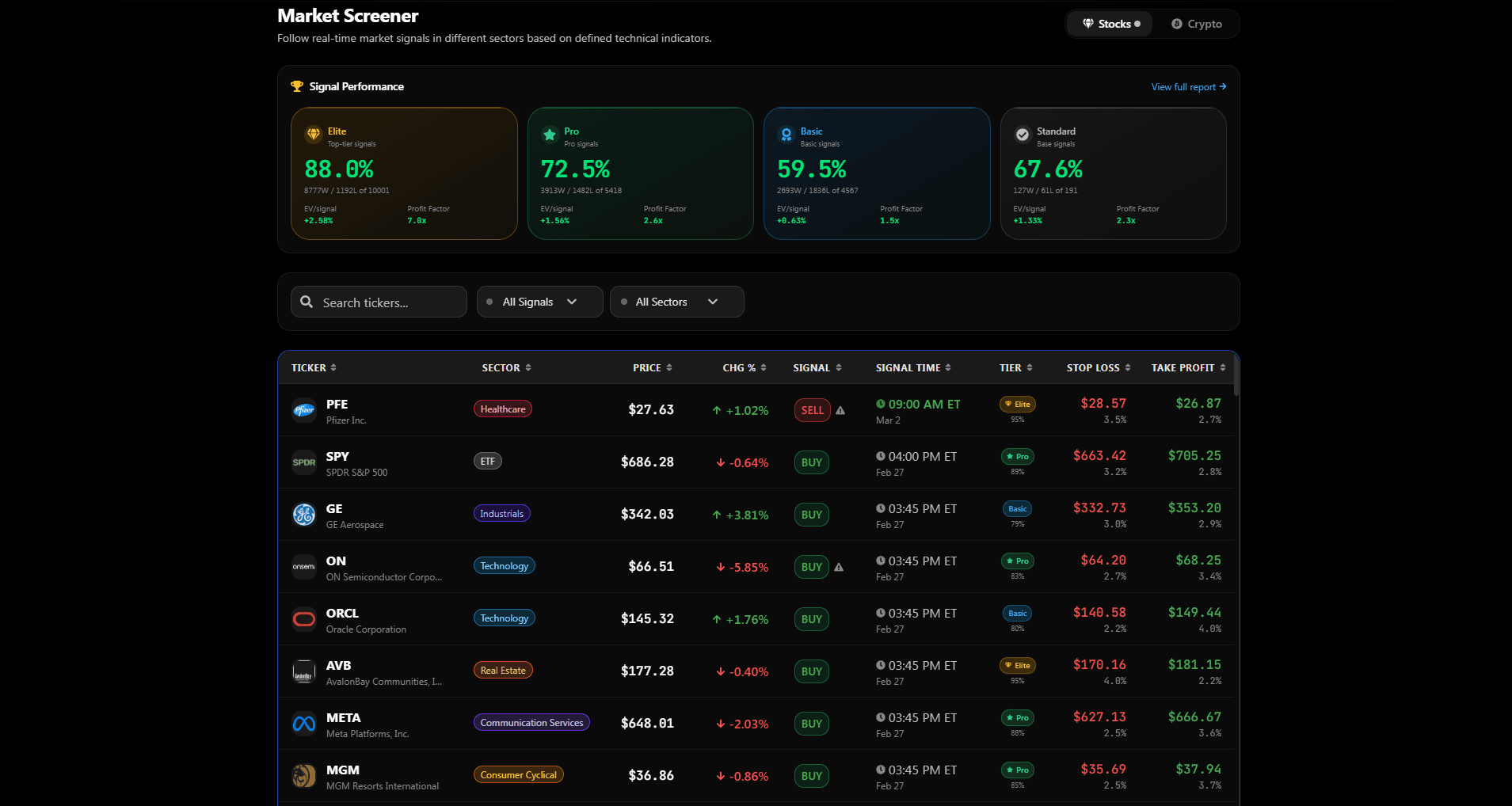This screenshot has height=806, width=1512.
Task: Click the clock icon next to SPY's signal time
Action: click(882, 456)
